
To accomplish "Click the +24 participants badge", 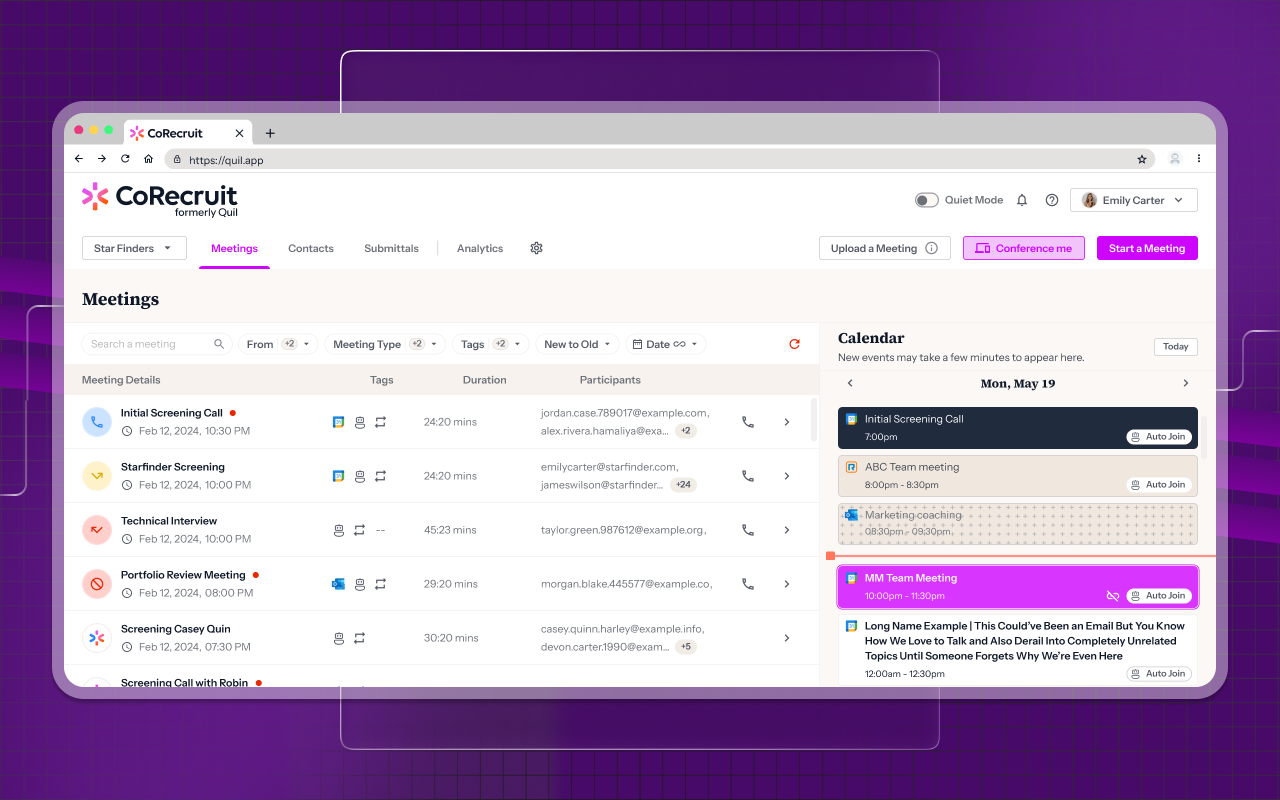I will pyautogui.click(x=684, y=485).
